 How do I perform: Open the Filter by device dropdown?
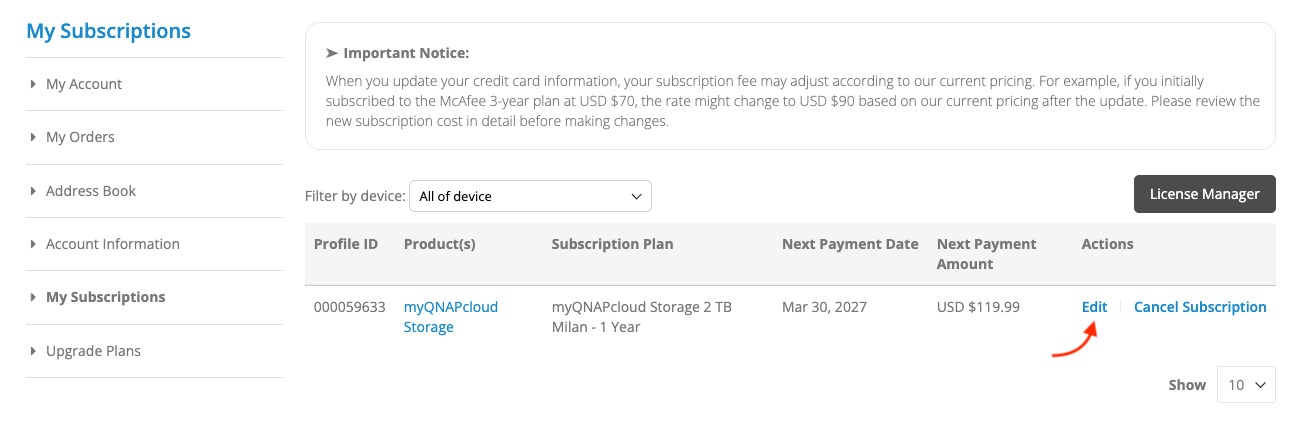click(530, 196)
